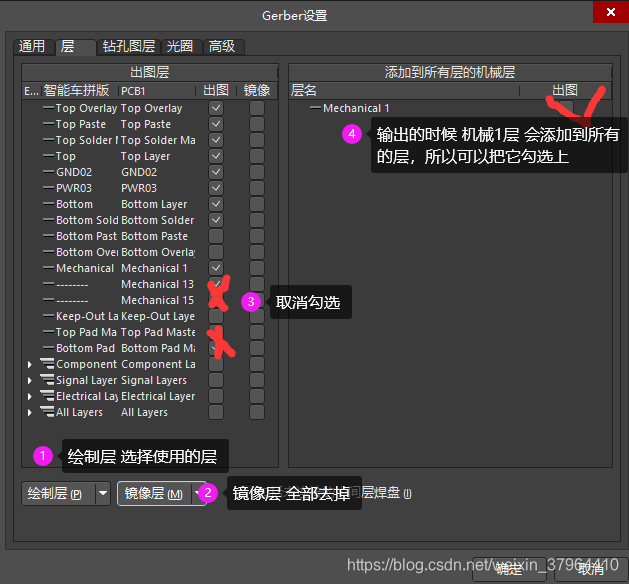The height and width of the screenshot is (584, 629).
Task: Expand the Component Layers group
Action: pyautogui.click(x=29, y=364)
